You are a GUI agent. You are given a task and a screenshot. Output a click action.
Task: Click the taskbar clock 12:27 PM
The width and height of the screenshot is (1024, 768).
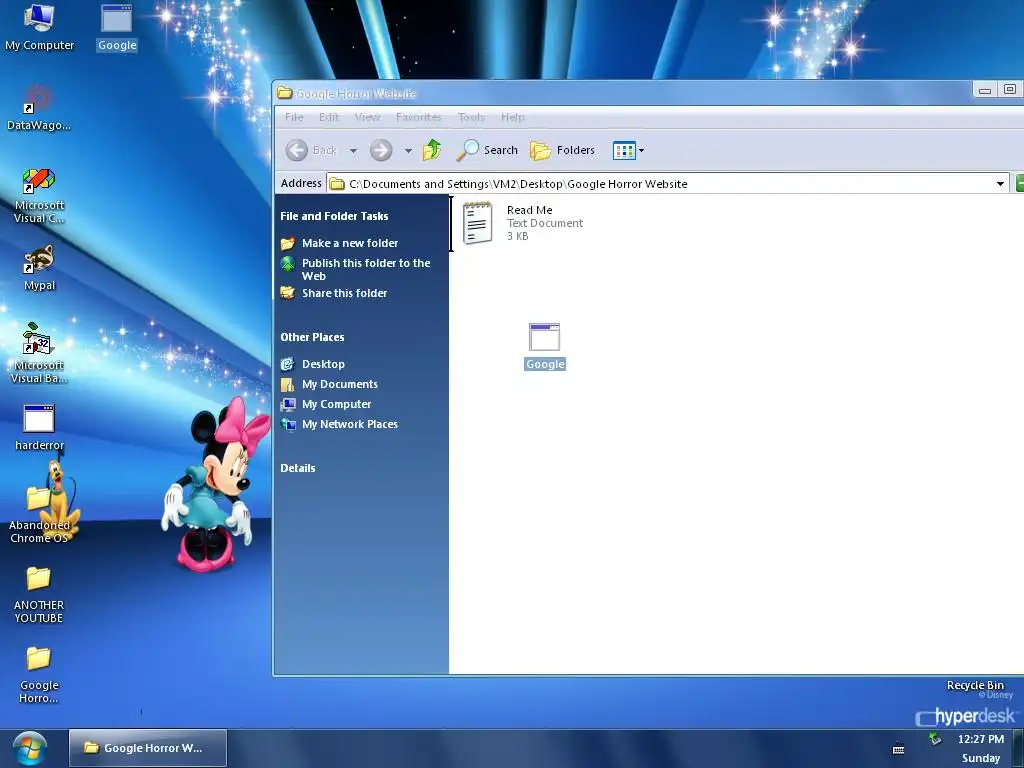980,739
